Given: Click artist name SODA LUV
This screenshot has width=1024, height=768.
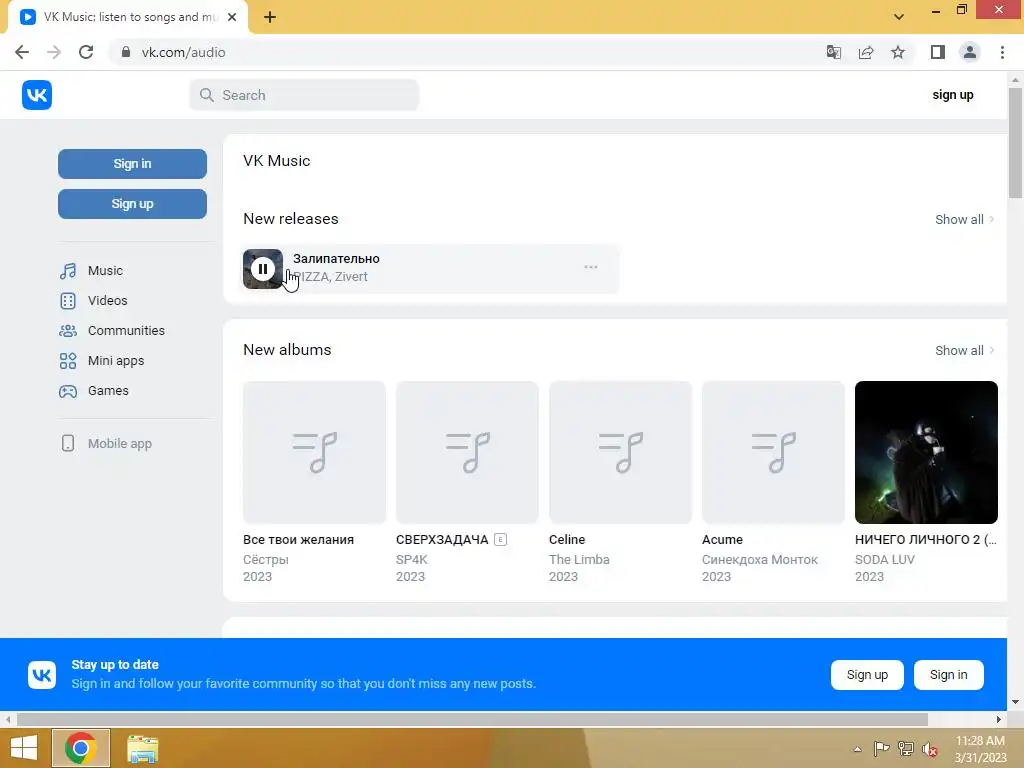Looking at the screenshot, I should click(x=885, y=560).
